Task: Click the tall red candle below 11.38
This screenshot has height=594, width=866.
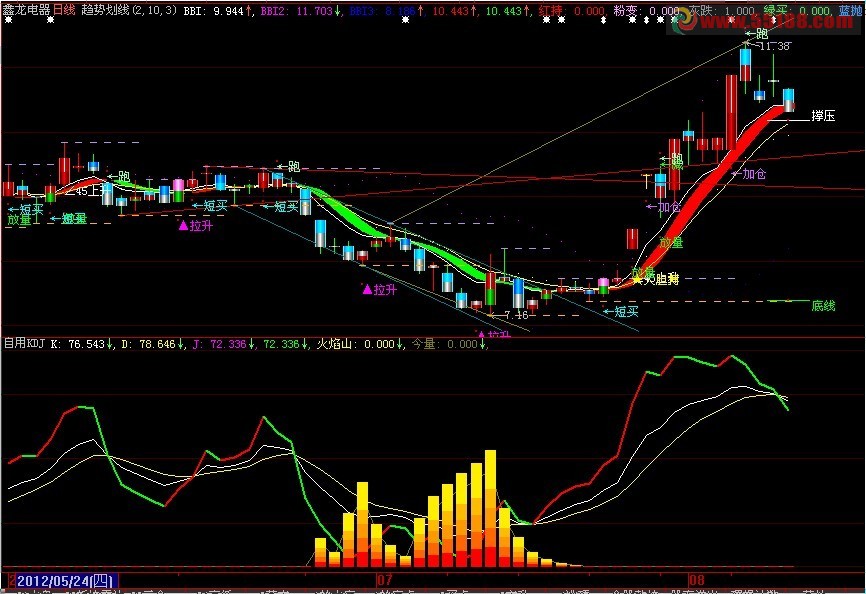Action: tap(731, 112)
